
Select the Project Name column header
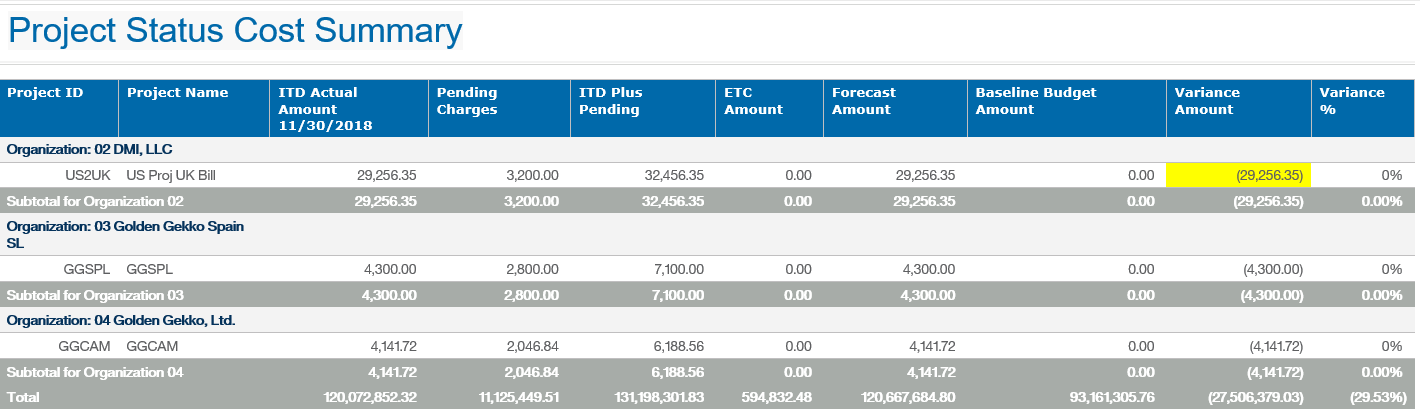click(177, 93)
